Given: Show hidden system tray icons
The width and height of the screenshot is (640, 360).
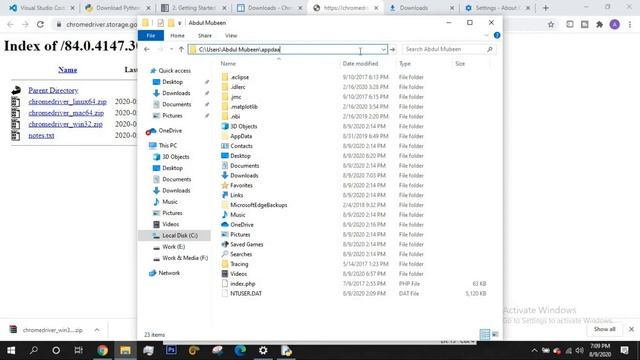Looking at the screenshot, I should coord(534,350).
